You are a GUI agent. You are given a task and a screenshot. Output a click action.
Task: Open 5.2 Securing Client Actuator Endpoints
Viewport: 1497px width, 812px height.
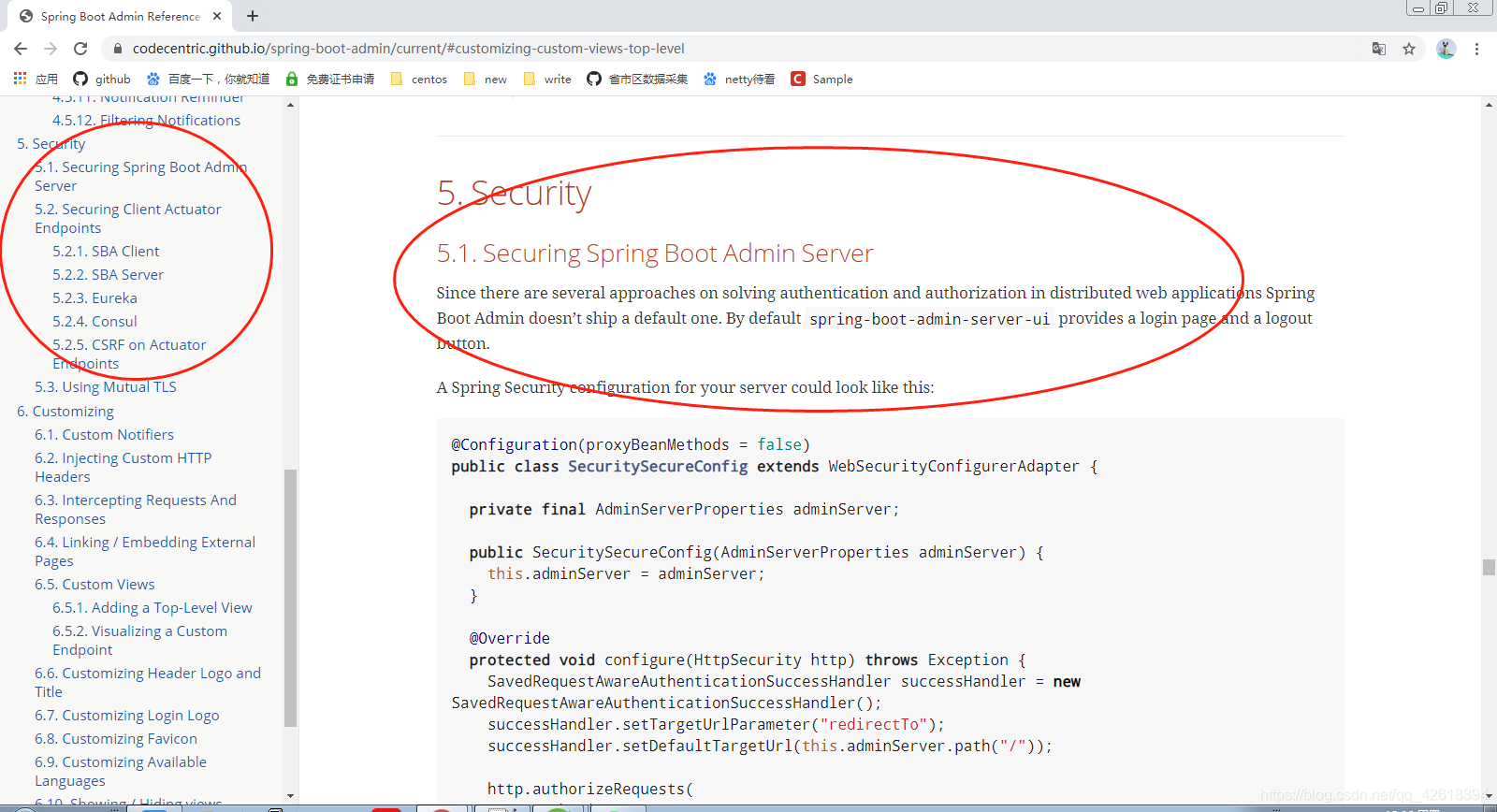click(x=128, y=219)
